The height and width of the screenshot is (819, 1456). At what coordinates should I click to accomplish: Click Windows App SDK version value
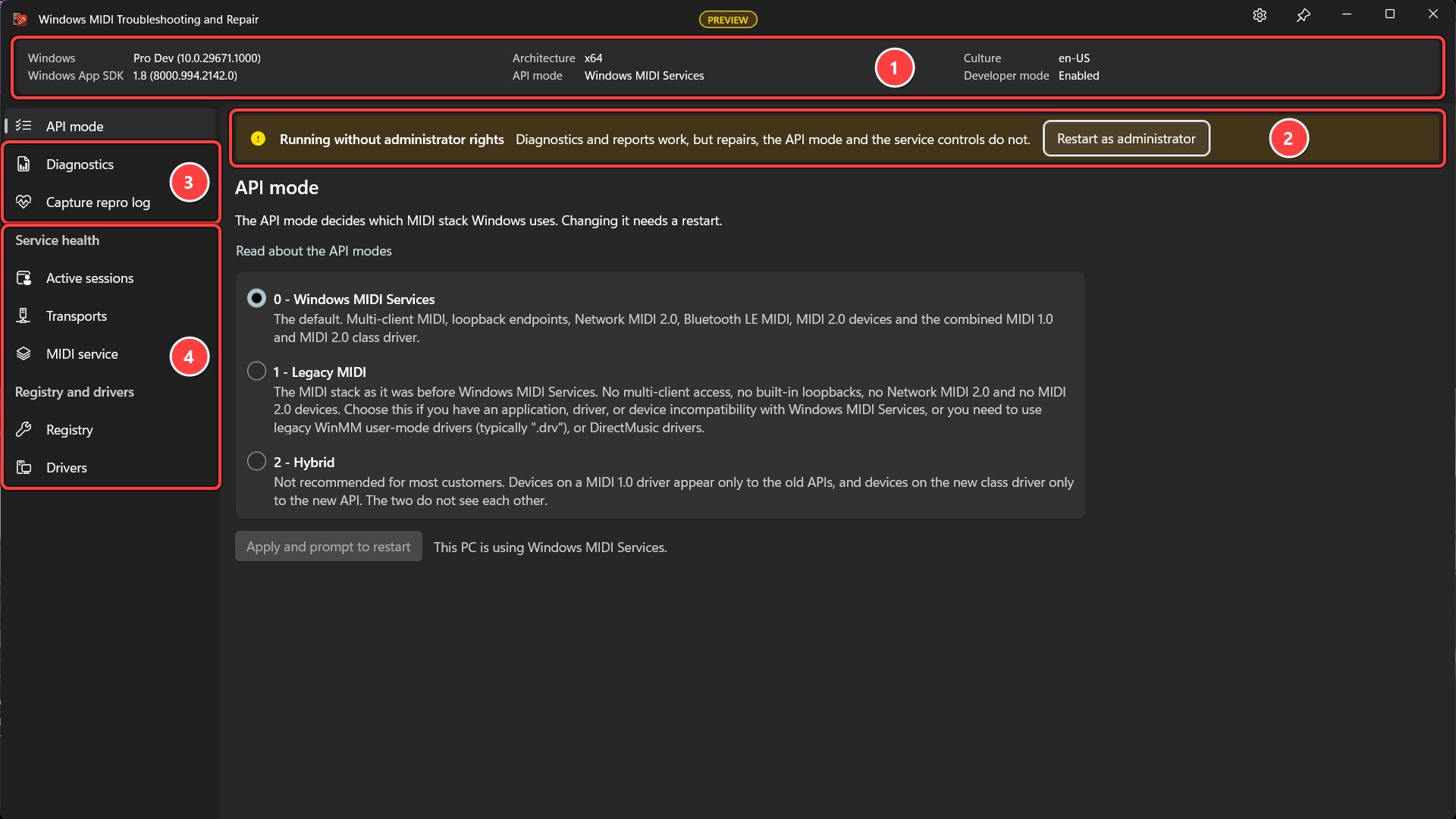click(x=185, y=76)
